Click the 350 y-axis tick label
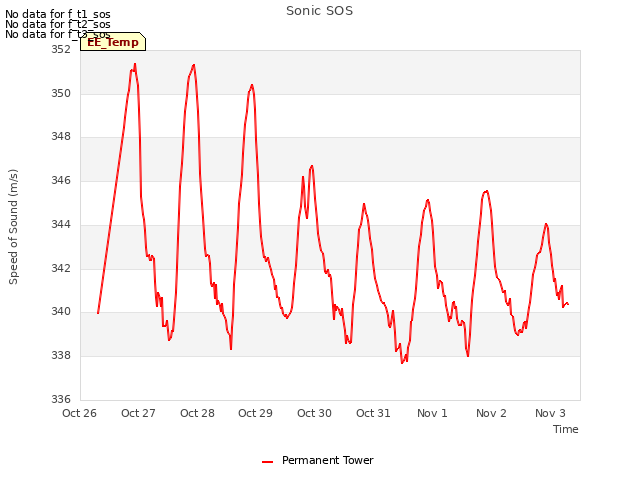This screenshot has height=480, width=640. click(61, 93)
